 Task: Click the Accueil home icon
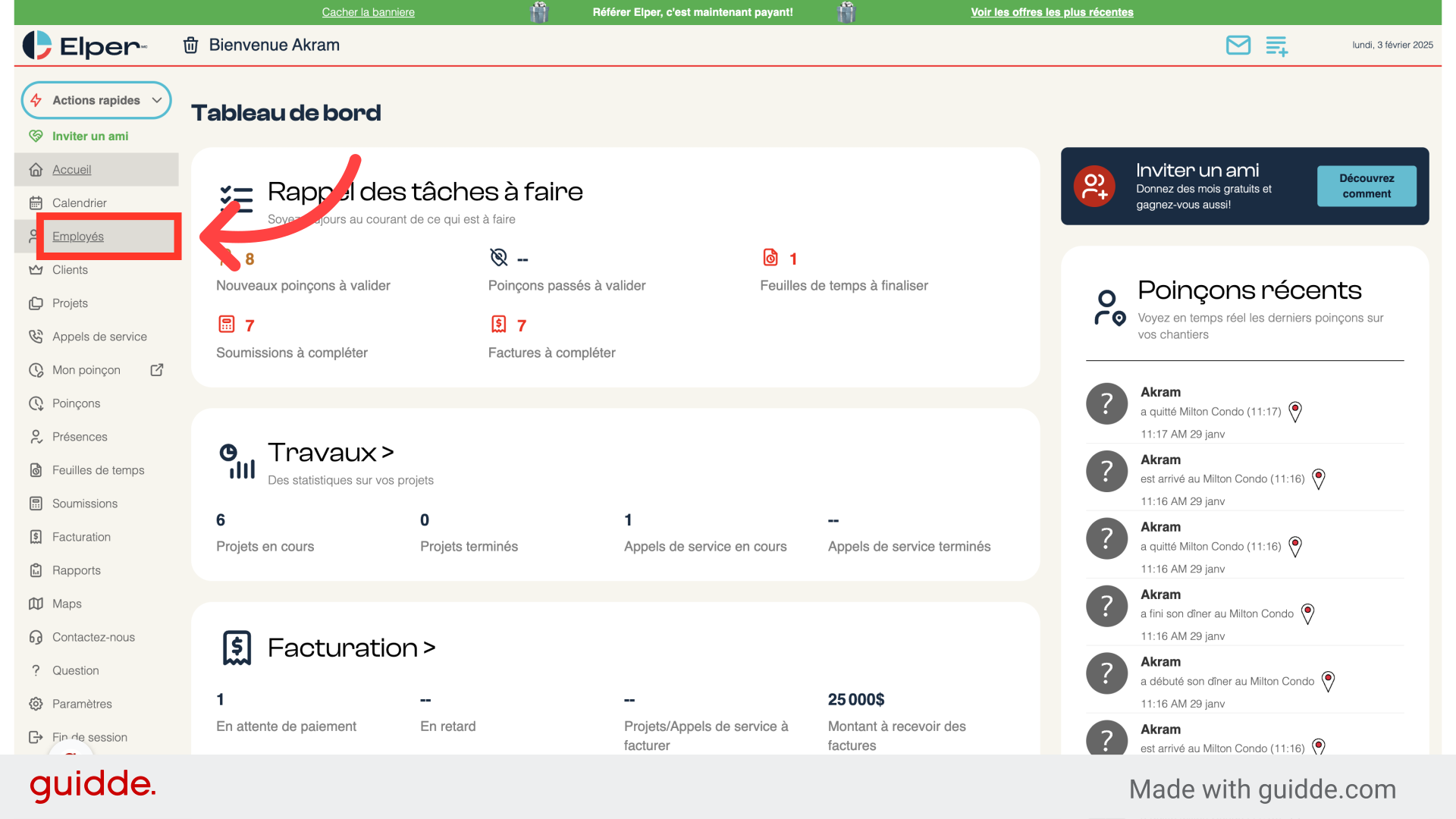click(x=36, y=170)
